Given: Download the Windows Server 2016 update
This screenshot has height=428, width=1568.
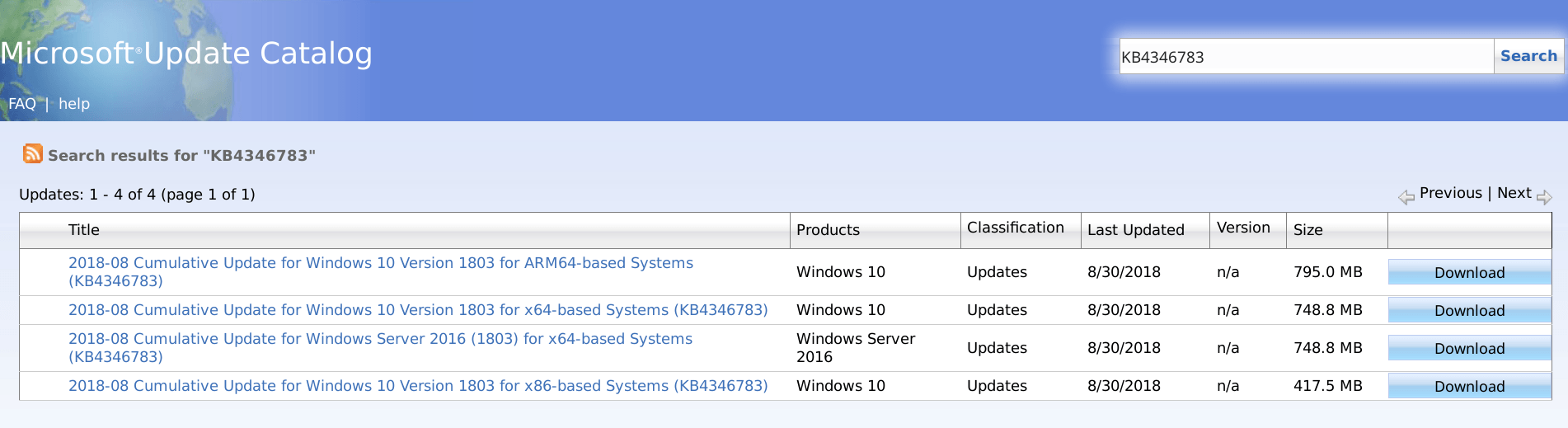Looking at the screenshot, I should [x=1469, y=348].
